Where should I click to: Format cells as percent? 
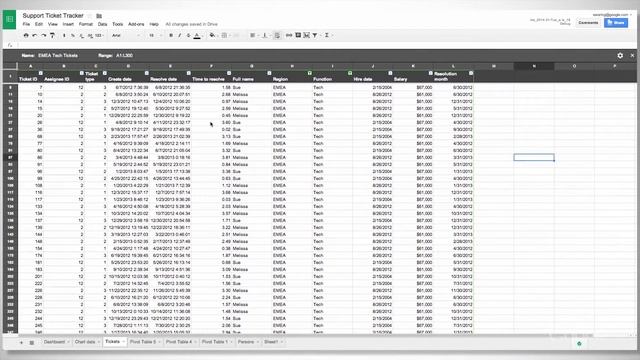(x=73, y=36)
